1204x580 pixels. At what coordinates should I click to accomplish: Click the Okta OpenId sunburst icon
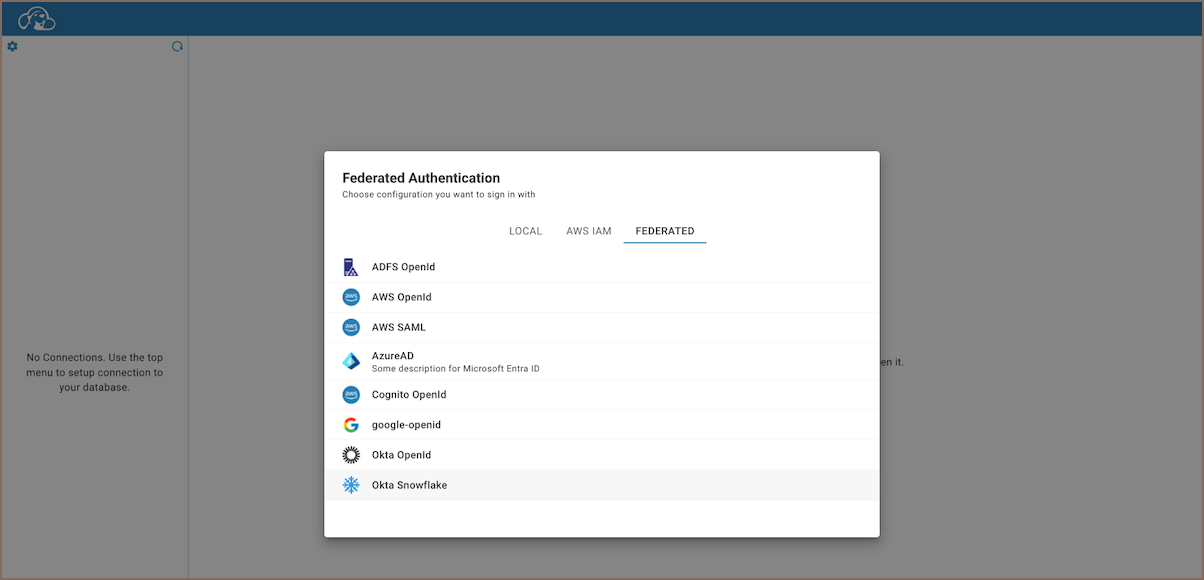[351, 455]
